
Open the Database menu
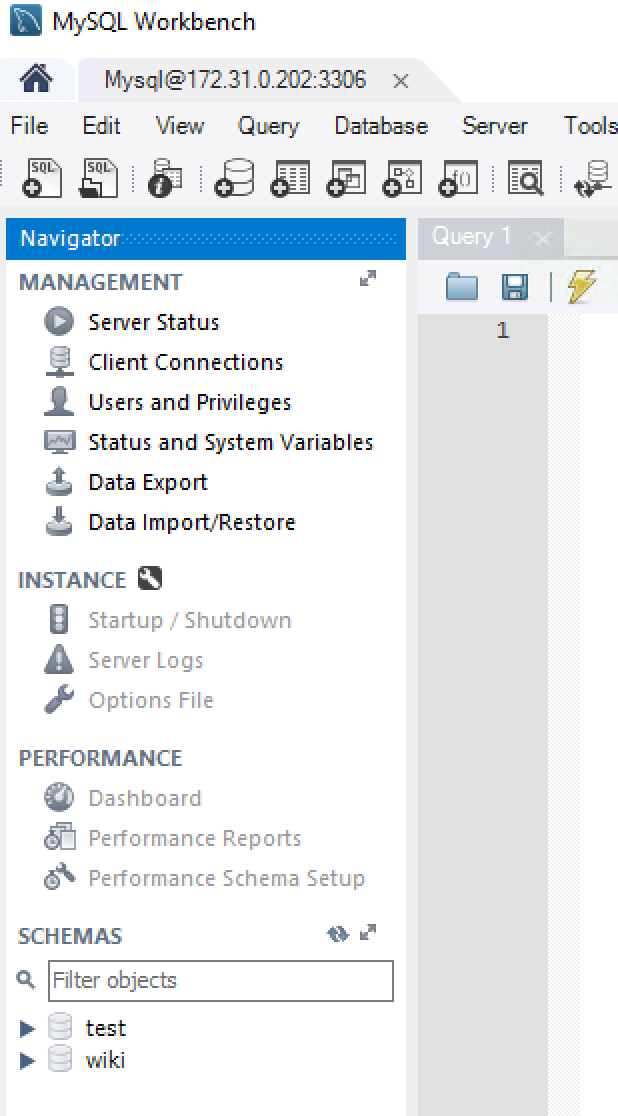pyautogui.click(x=381, y=126)
